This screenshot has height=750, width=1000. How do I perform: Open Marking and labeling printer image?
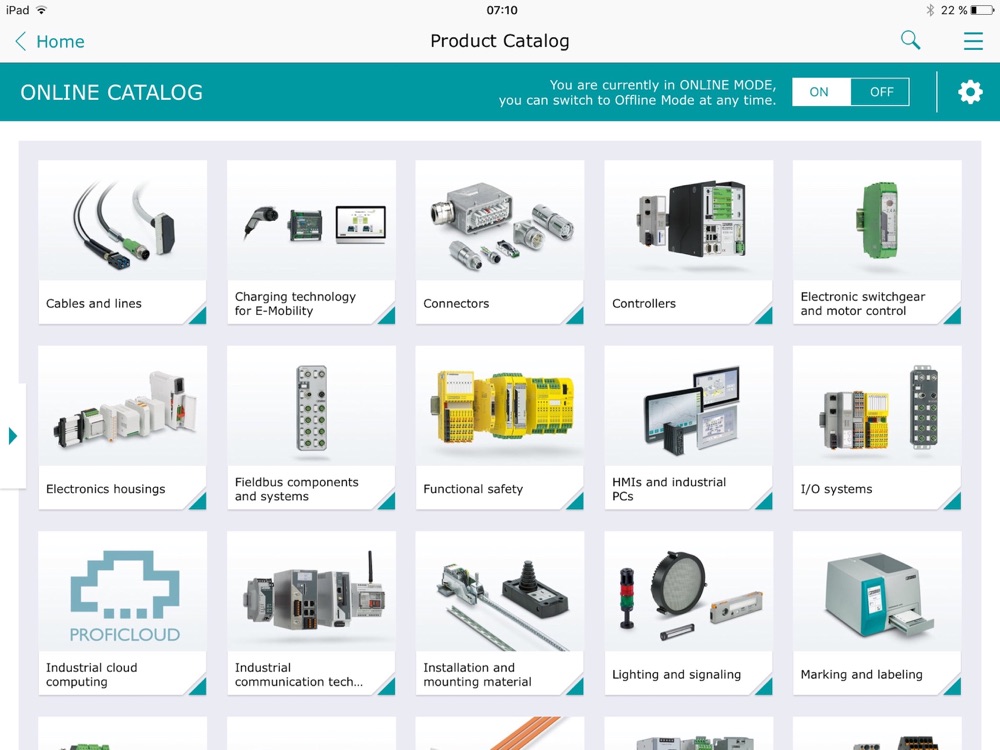[x=877, y=591]
